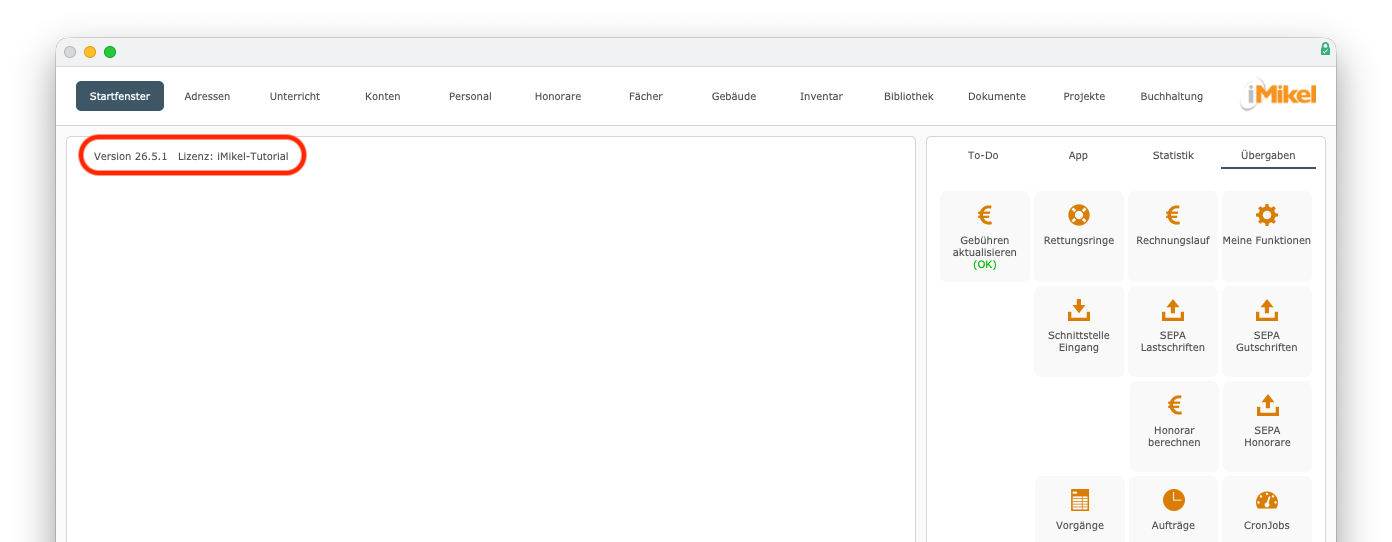
Task: Open Meine Funktionen gear icon
Action: (1267, 214)
